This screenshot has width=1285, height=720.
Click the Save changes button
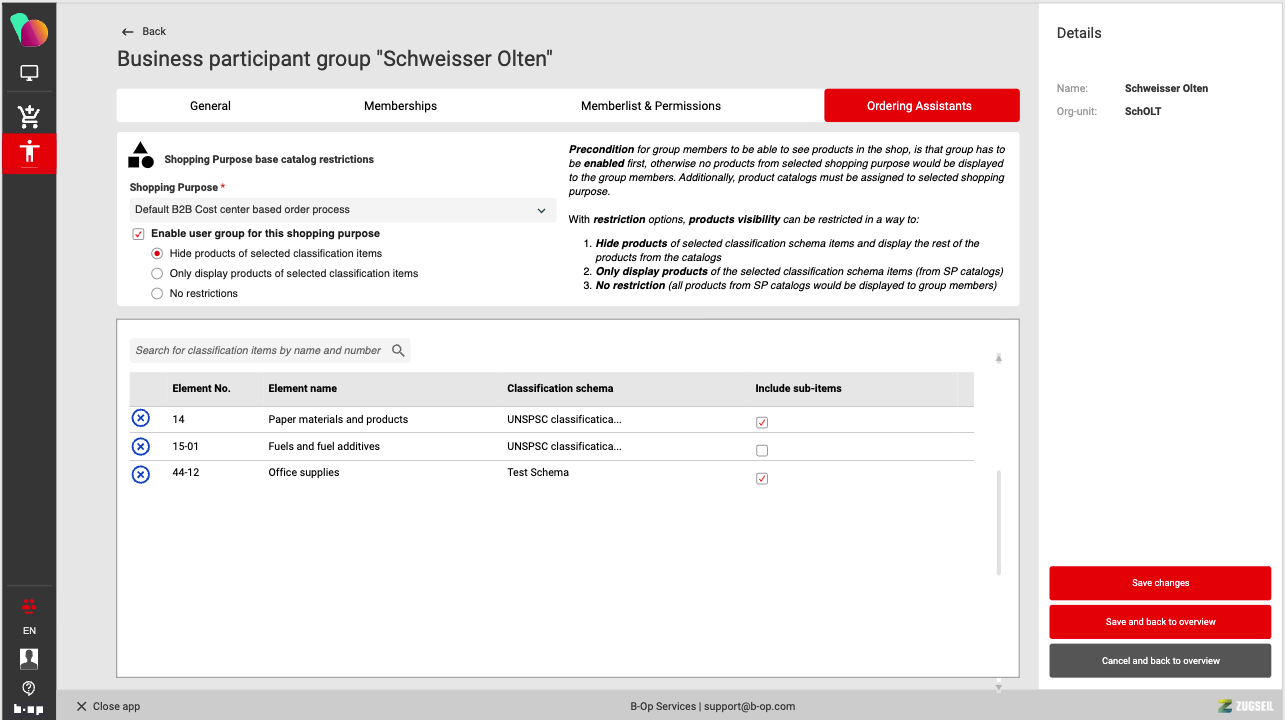point(1160,583)
